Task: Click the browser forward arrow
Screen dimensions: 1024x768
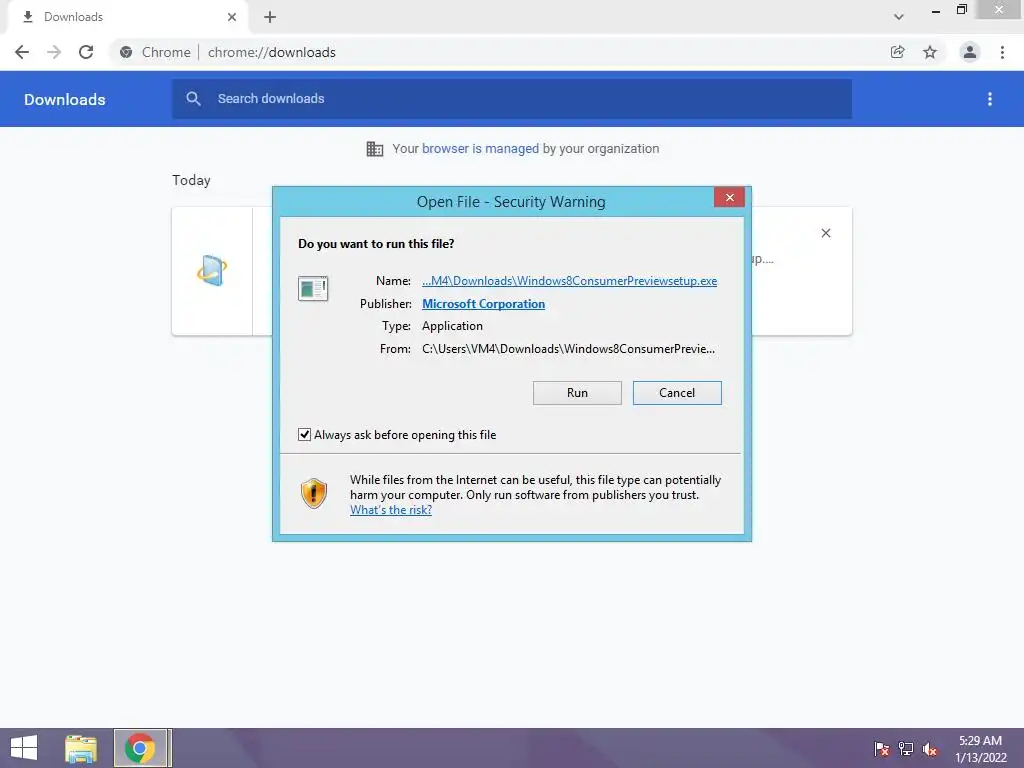Action: coord(54,52)
